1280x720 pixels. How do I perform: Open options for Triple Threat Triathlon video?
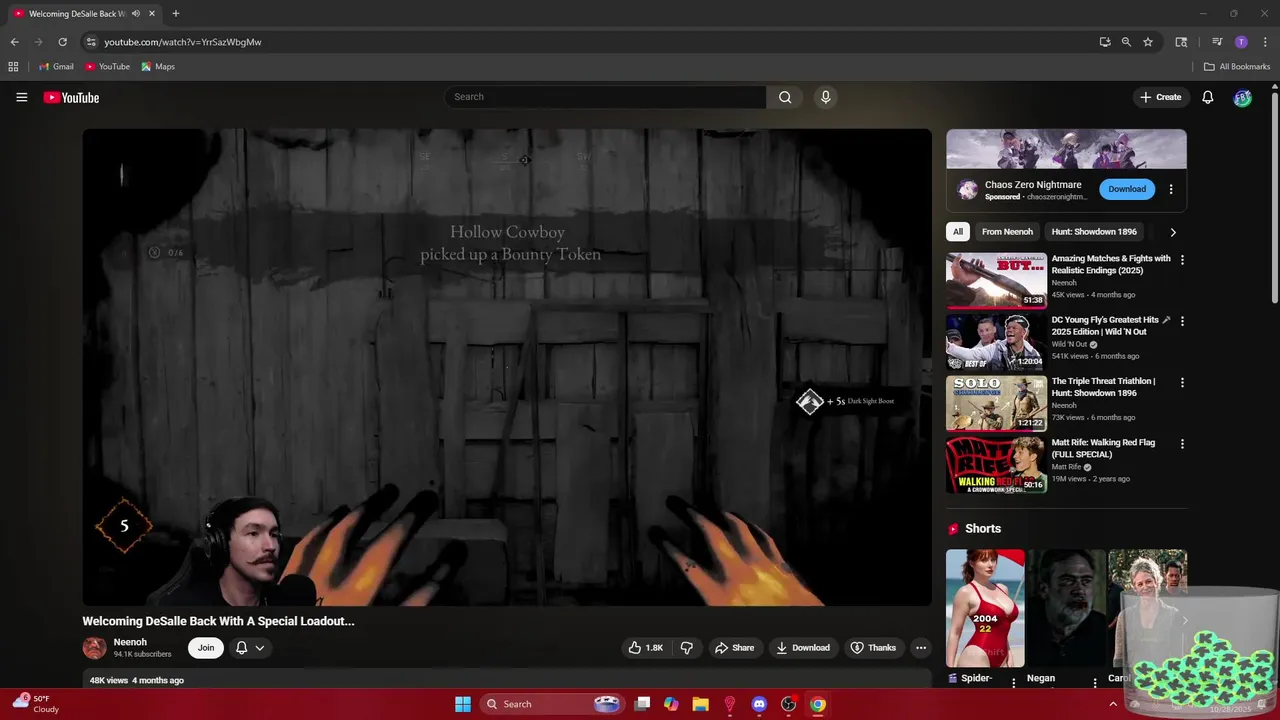coord(1182,382)
